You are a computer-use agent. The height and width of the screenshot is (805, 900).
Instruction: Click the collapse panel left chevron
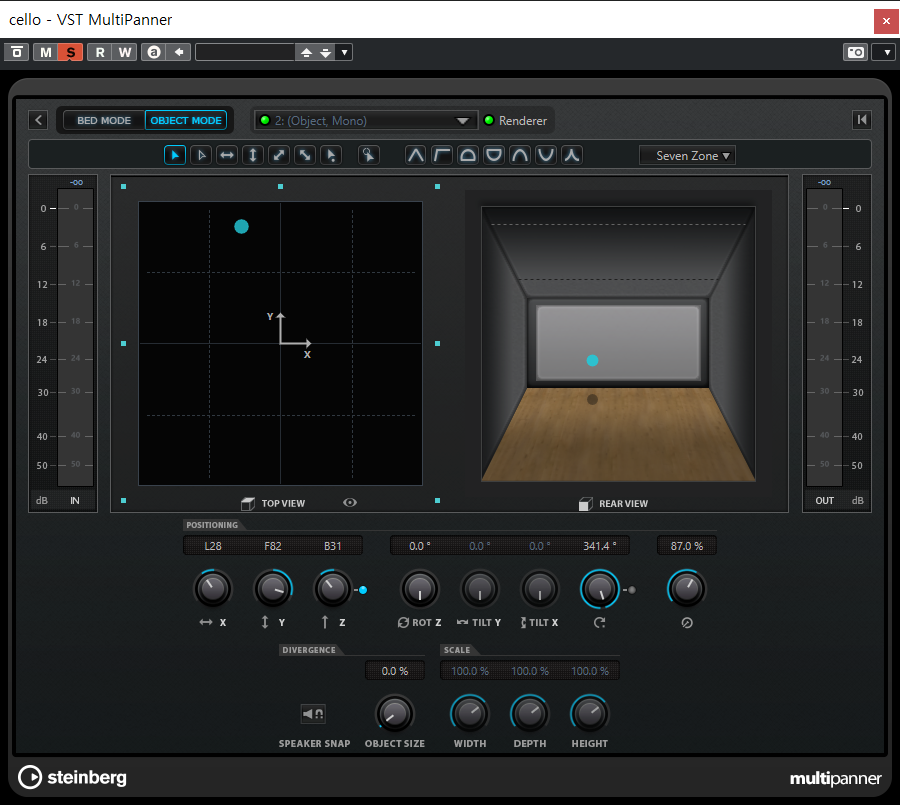pyautogui.click(x=38, y=120)
